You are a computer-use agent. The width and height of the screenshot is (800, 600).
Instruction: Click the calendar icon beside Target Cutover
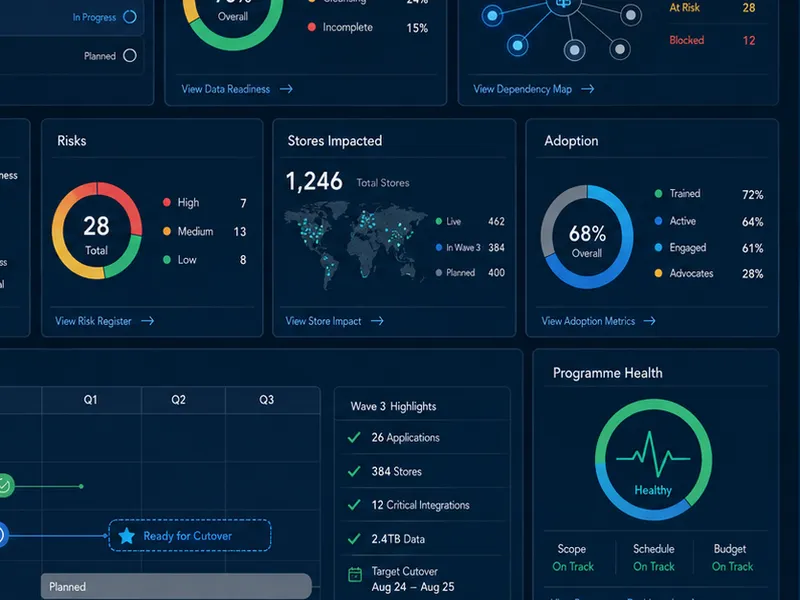(x=355, y=574)
